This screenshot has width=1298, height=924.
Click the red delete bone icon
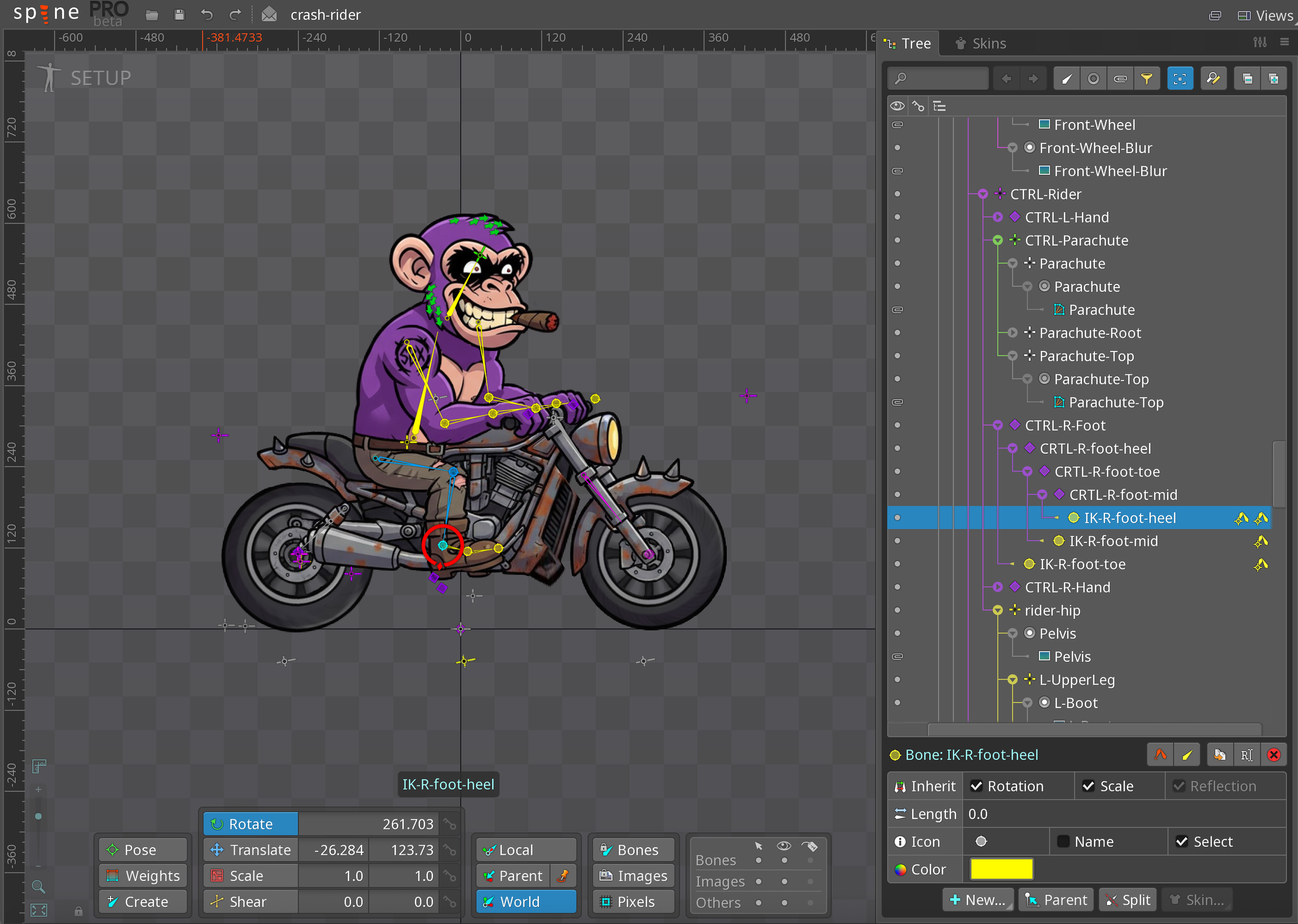(x=1274, y=755)
